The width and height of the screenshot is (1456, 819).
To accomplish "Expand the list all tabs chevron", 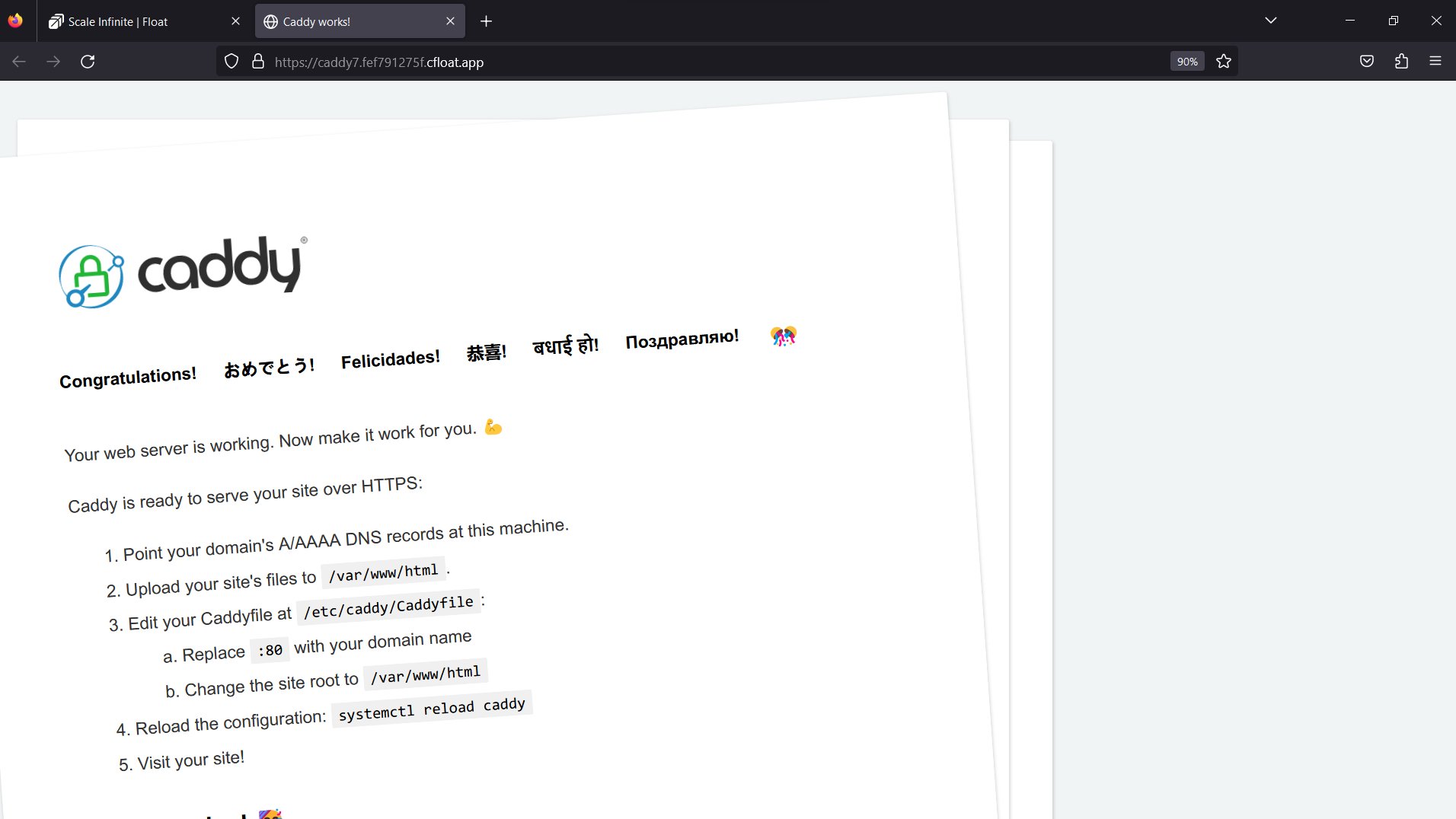I will point(1270,21).
